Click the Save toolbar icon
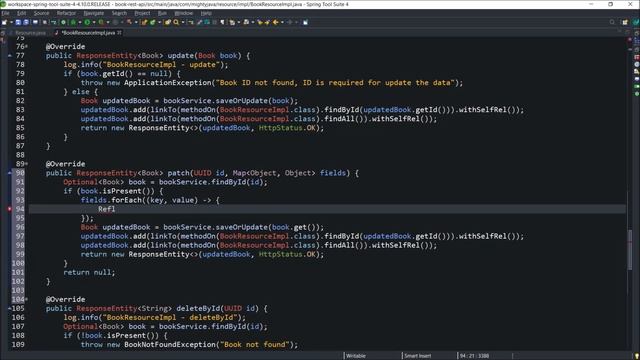Screen dimensions: 640x360 [x=18, y=22]
